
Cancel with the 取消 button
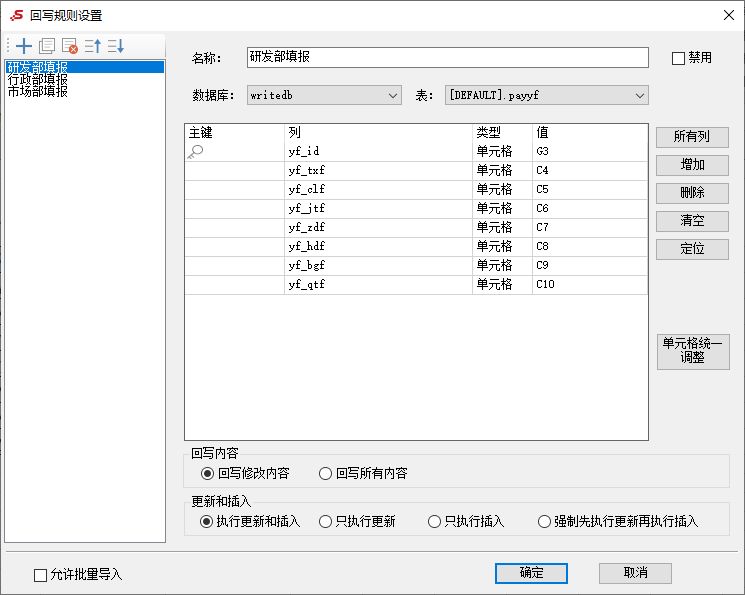point(635,573)
